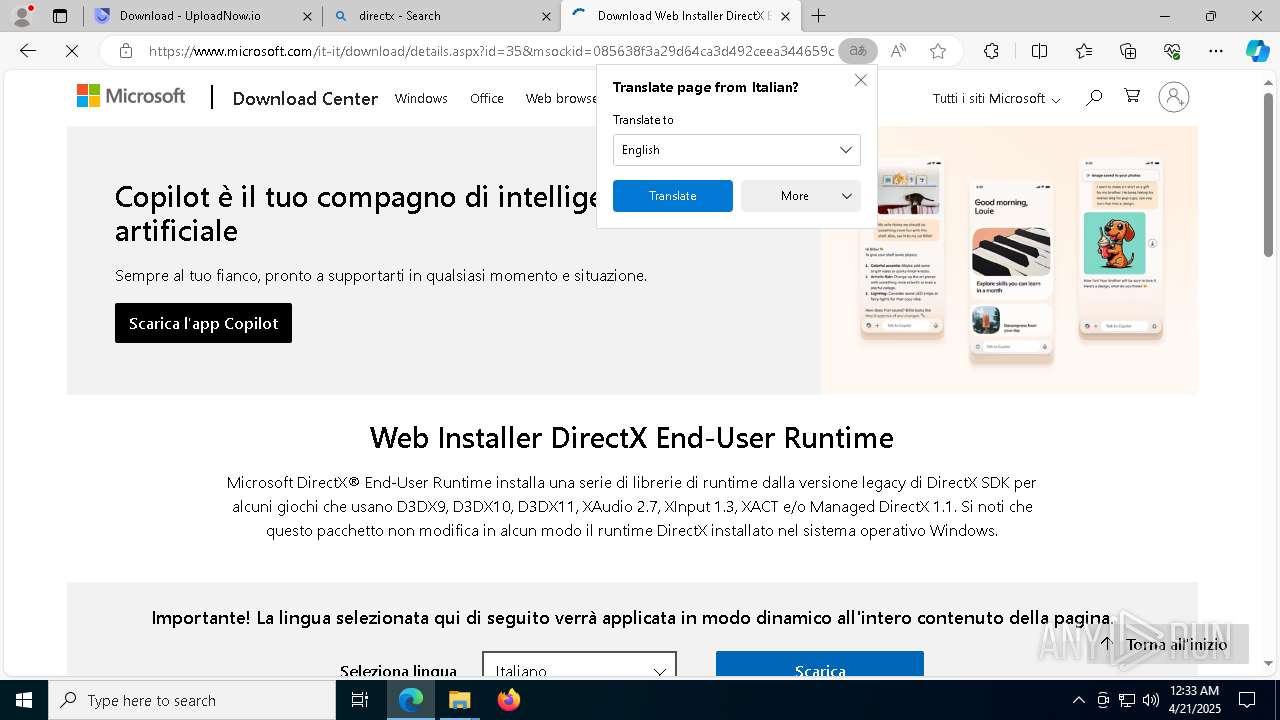Sign in with account icon

[x=1174, y=97]
